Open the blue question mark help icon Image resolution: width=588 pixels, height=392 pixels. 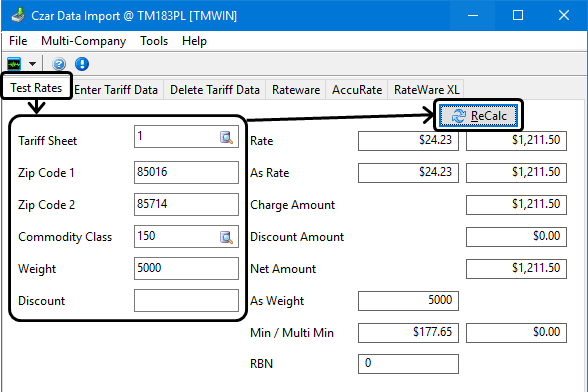click(59, 64)
